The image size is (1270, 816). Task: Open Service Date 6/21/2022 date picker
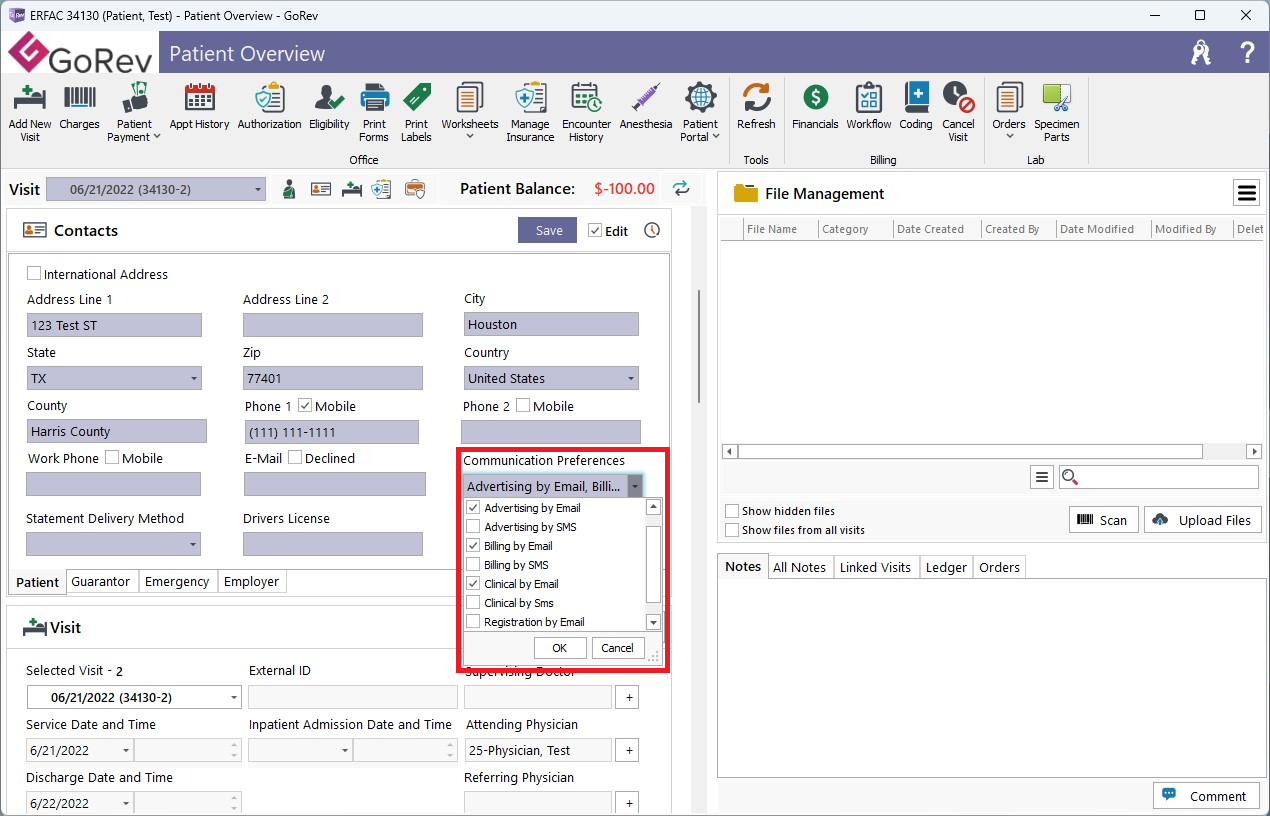click(126, 750)
